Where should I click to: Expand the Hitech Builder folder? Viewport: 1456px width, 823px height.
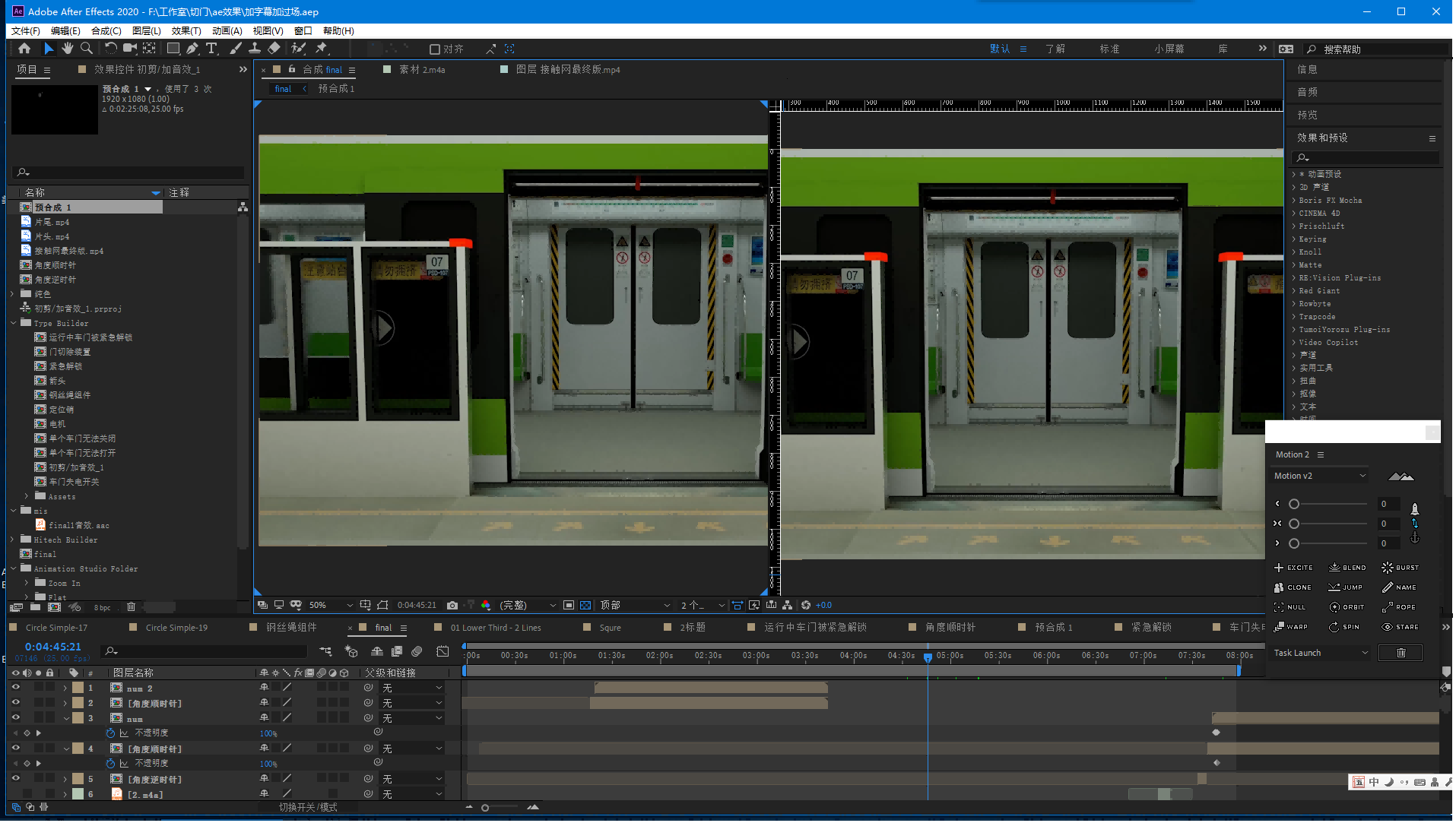(13, 540)
